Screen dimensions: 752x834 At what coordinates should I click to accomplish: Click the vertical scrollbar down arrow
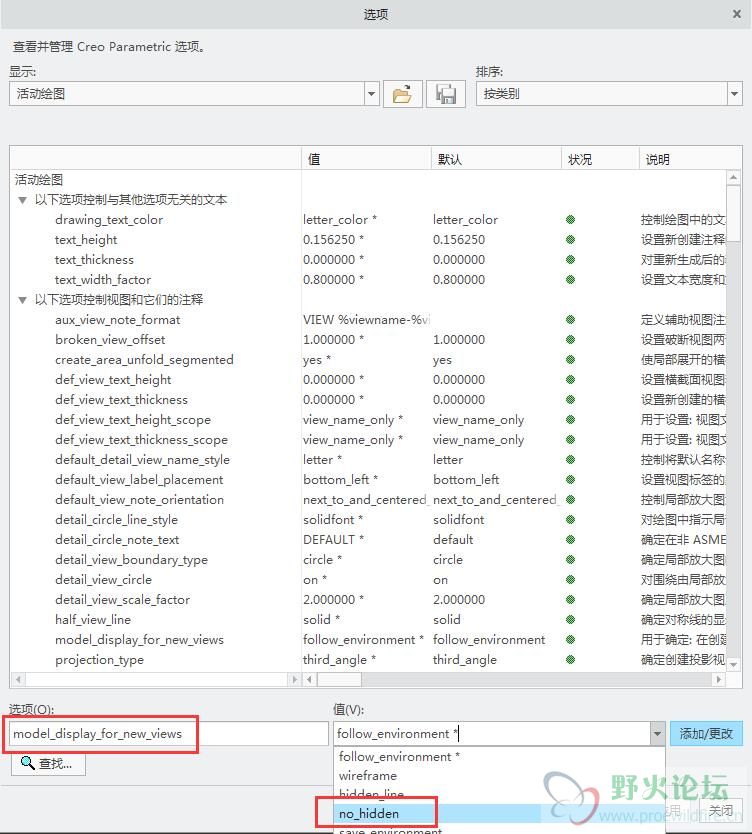(x=733, y=664)
